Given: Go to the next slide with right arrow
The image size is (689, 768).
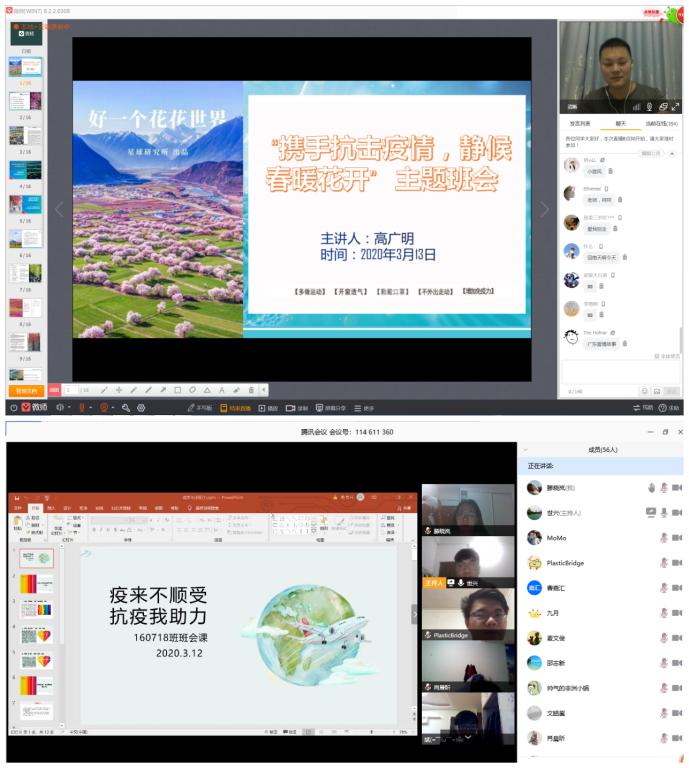Looking at the screenshot, I should click(545, 209).
